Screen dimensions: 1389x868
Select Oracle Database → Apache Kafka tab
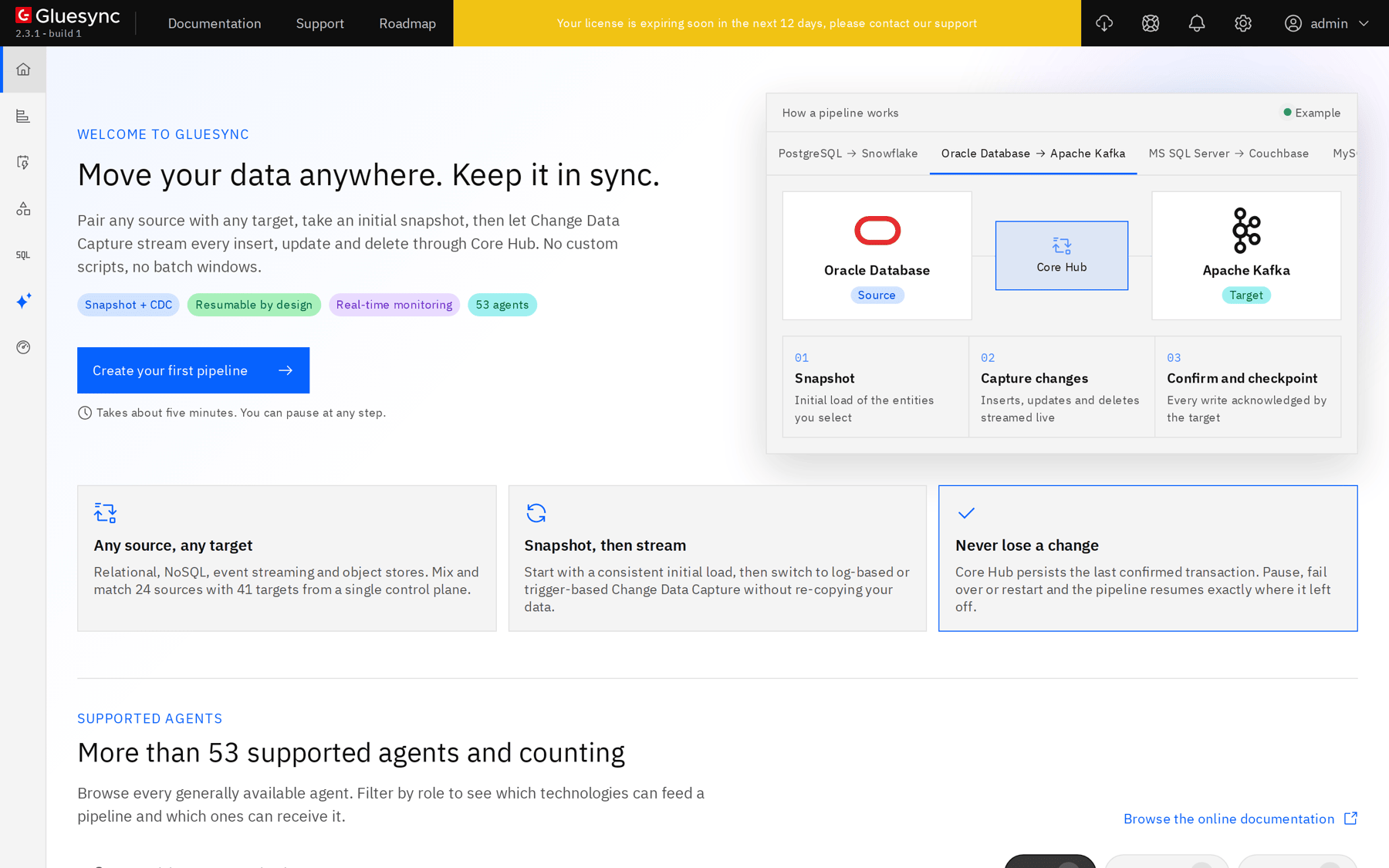point(1033,154)
